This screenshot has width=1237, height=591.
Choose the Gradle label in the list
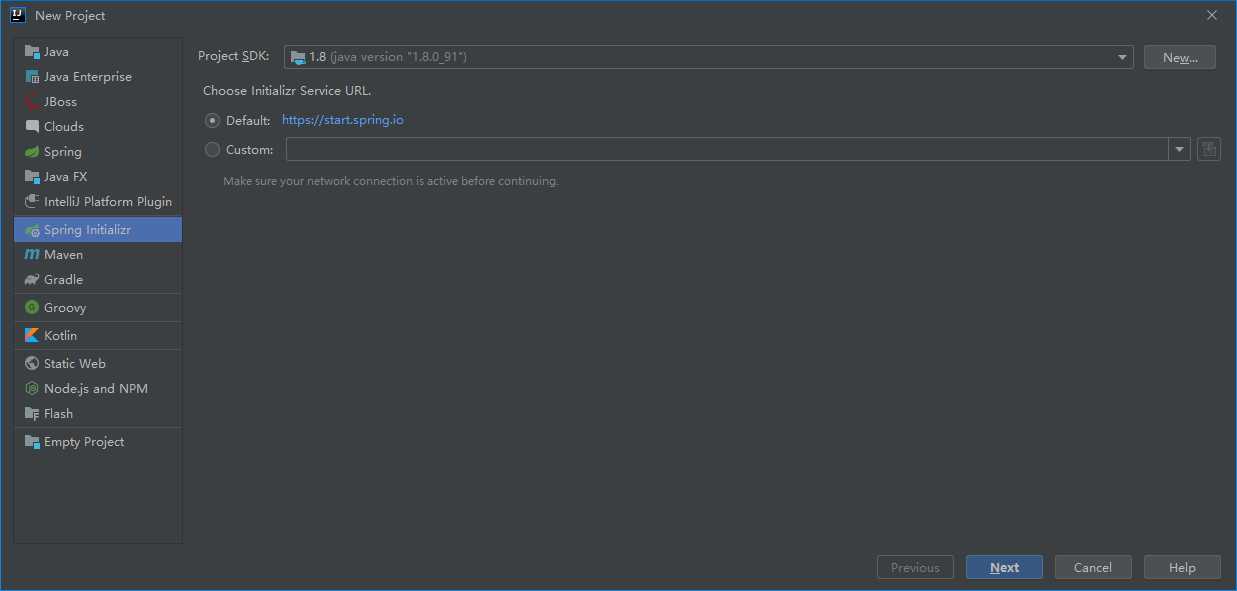[x=64, y=280]
